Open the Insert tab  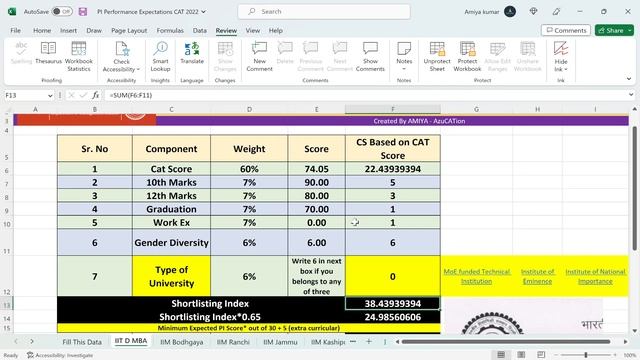(x=69, y=30)
